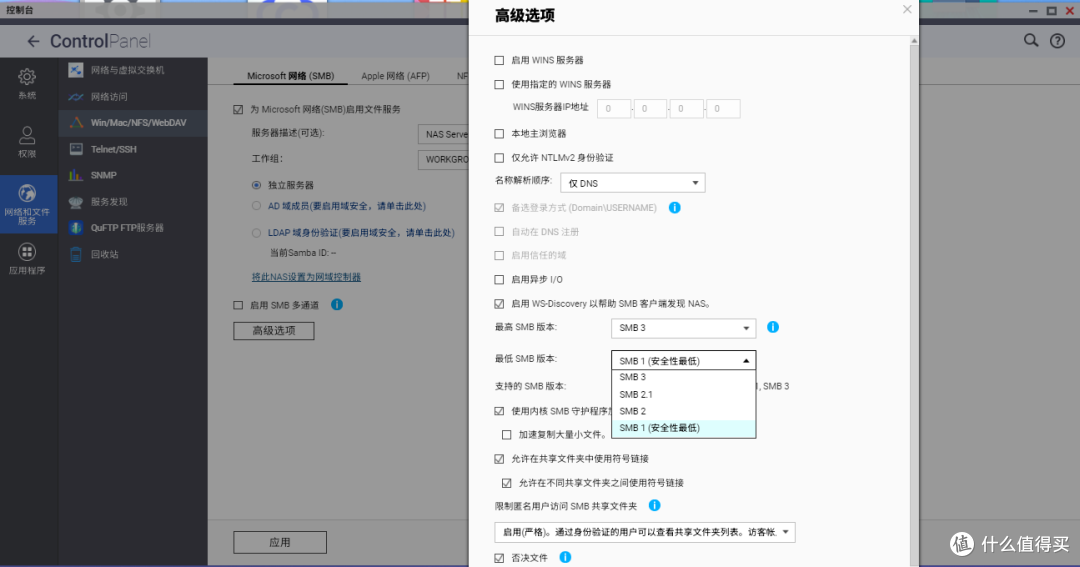Check 仅允许 NTLMv2 身份验证

(x=499, y=158)
